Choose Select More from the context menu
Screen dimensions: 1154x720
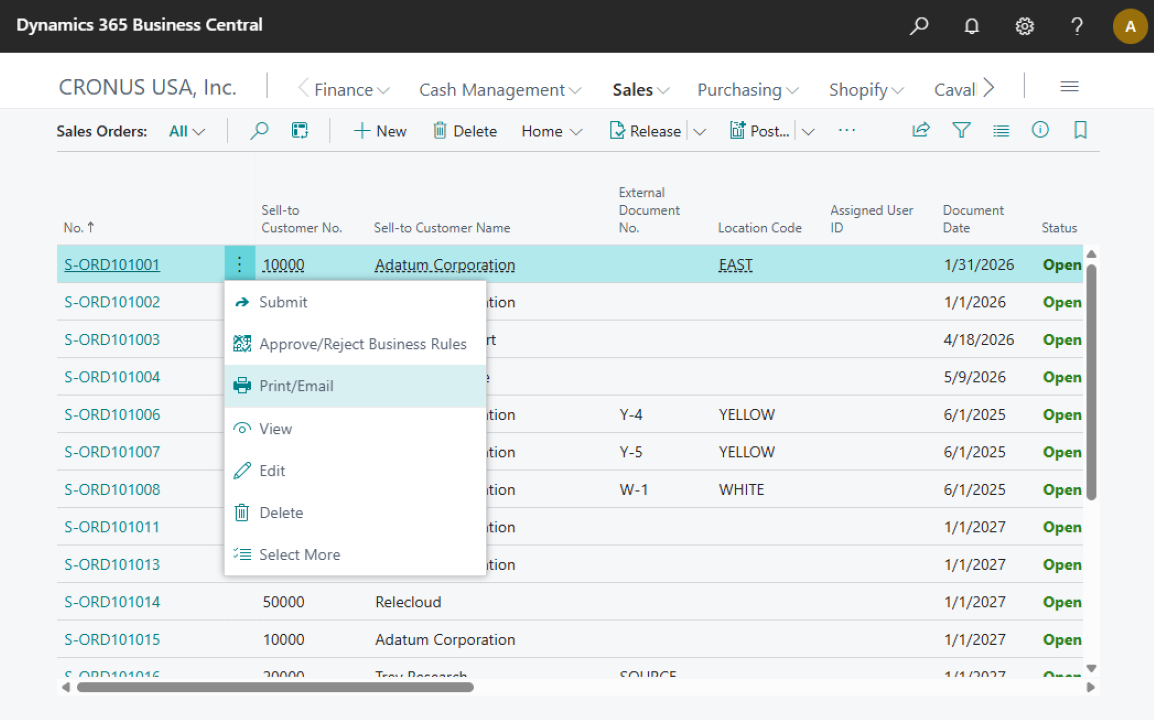tap(355, 554)
